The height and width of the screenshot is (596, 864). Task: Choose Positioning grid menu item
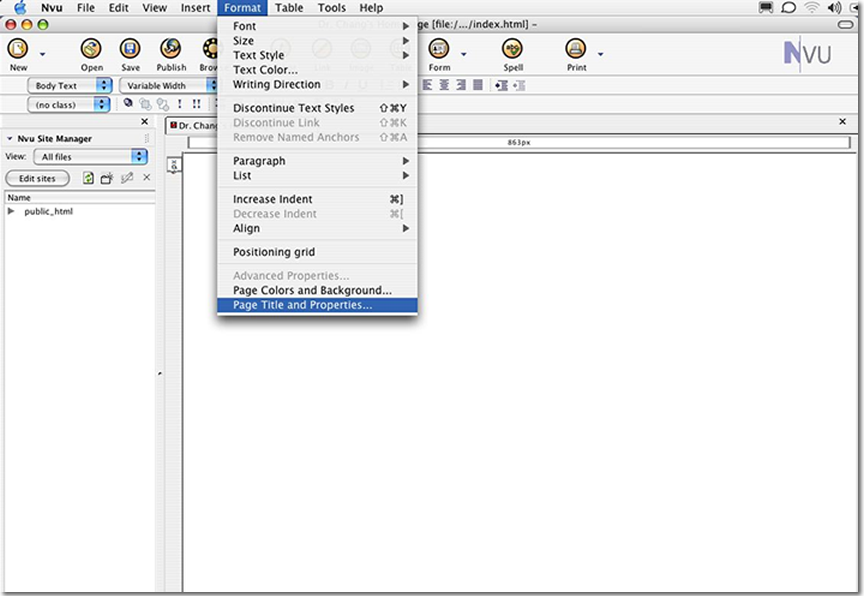(x=317, y=252)
